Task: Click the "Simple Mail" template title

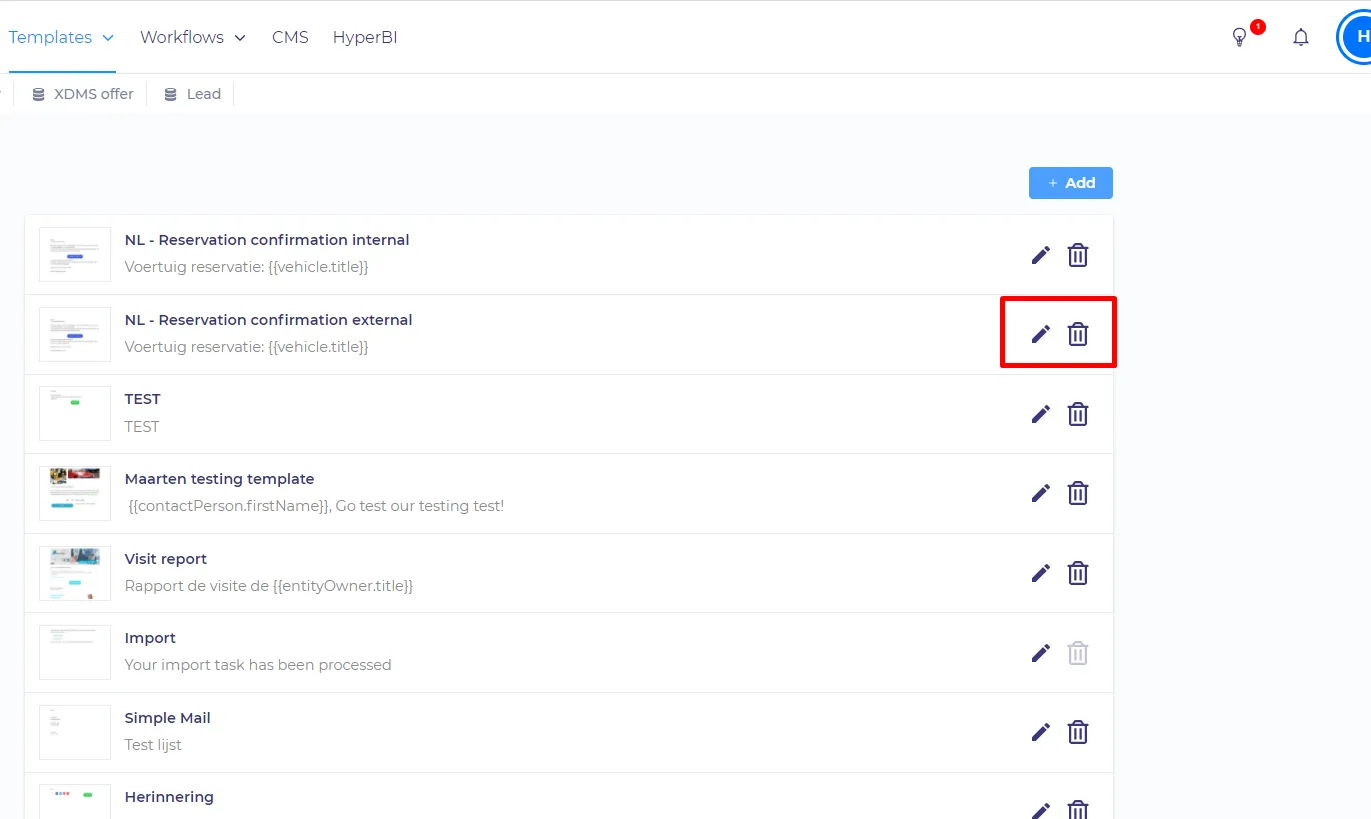Action: (168, 718)
